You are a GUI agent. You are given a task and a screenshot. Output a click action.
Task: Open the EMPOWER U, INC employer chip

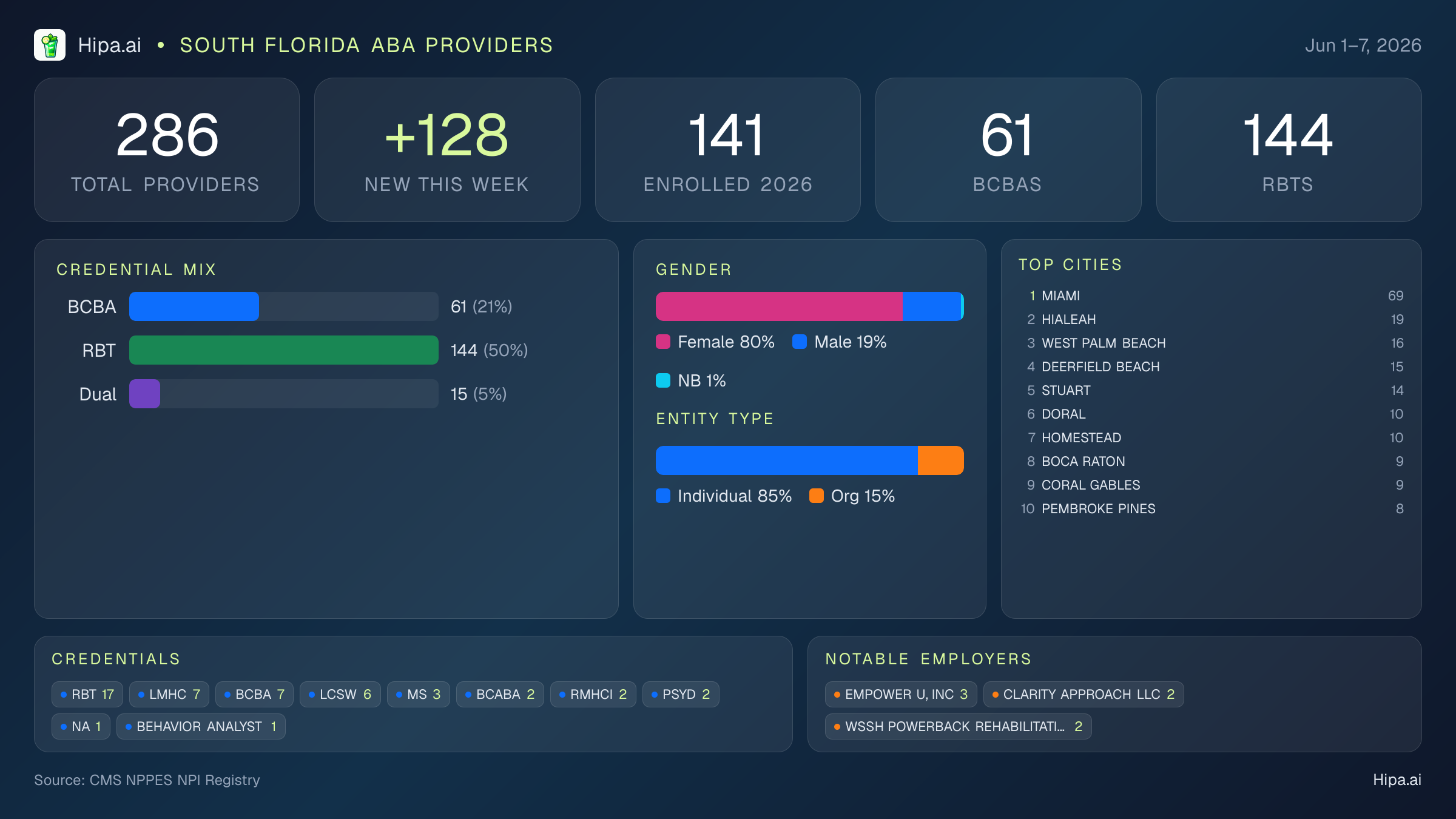[x=901, y=694]
